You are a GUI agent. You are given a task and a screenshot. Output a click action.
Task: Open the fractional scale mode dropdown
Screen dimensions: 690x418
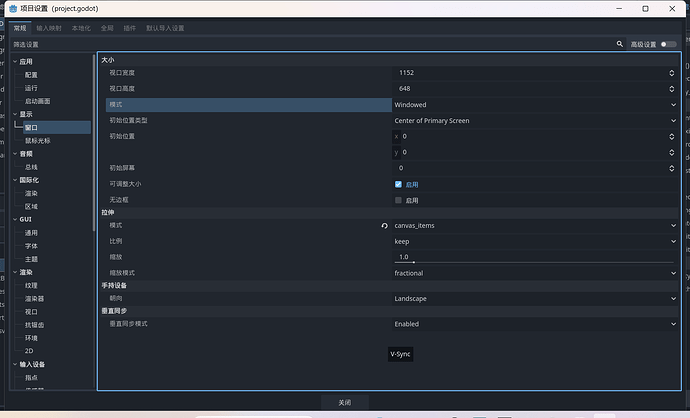[535, 273]
